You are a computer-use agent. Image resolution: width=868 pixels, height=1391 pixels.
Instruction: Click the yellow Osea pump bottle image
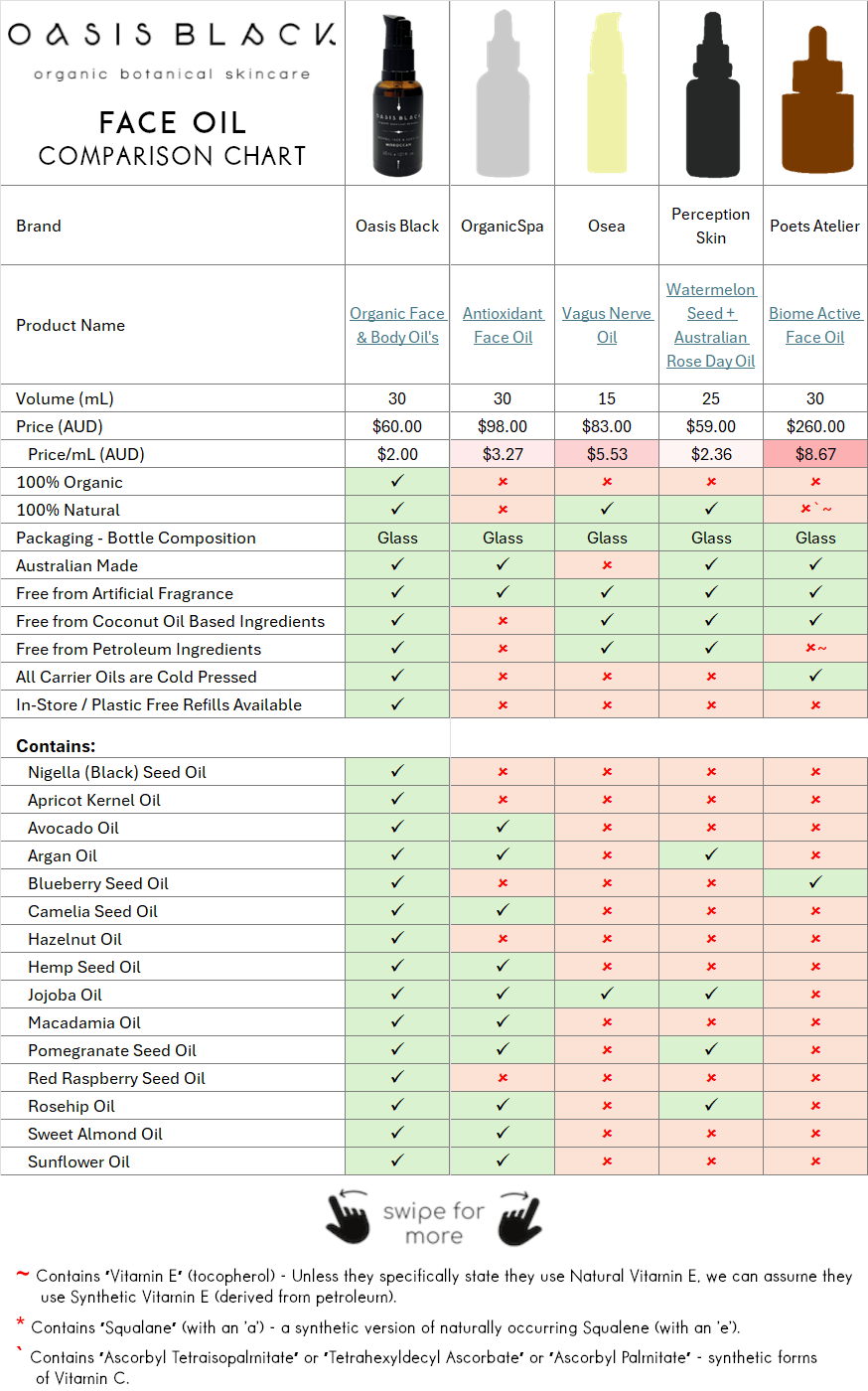(x=606, y=94)
